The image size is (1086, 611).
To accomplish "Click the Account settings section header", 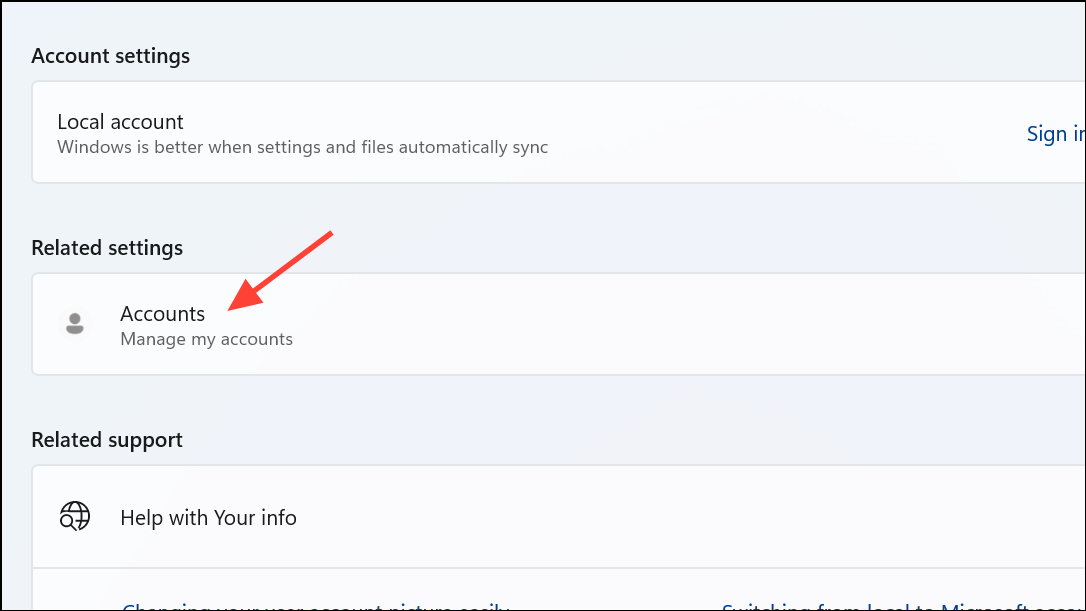I will click(x=110, y=56).
